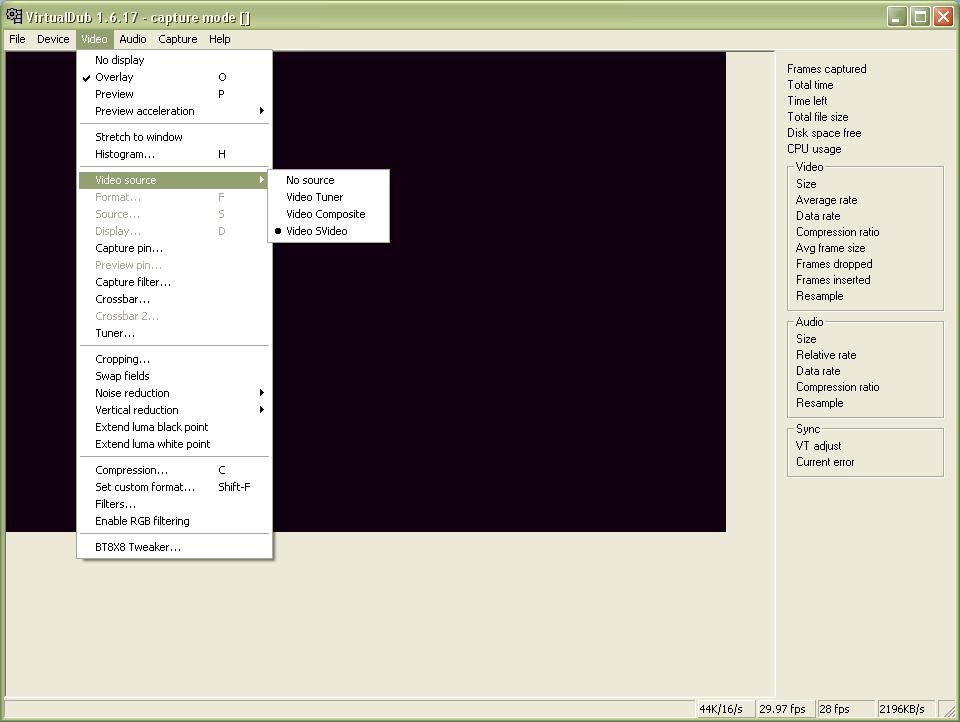
Task: Maximize the VirtualDub window
Action: coord(920,17)
